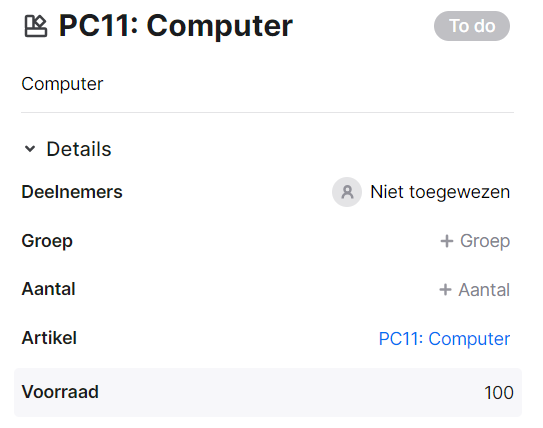543x428 pixels.
Task: Click the plus icon before Aantal
Action: click(445, 290)
